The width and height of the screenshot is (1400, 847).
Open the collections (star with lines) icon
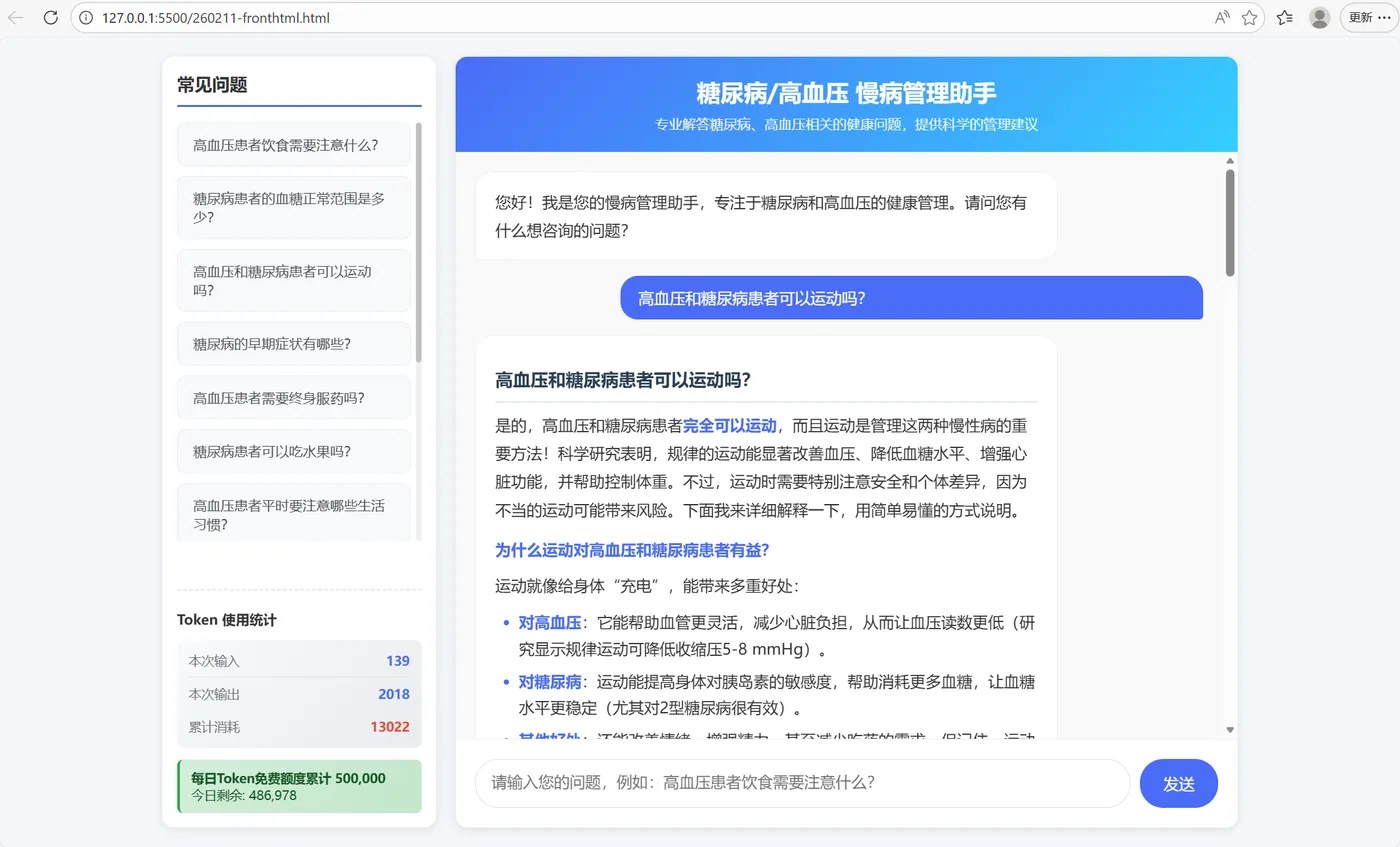click(x=1284, y=17)
